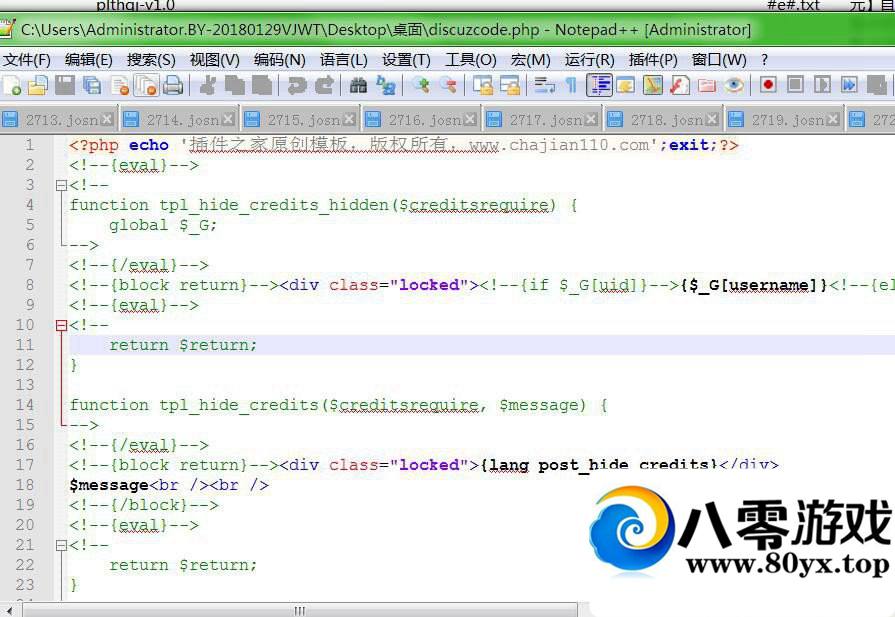Open the 编辑(E) menu
This screenshot has width=895, height=617.
coord(88,60)
